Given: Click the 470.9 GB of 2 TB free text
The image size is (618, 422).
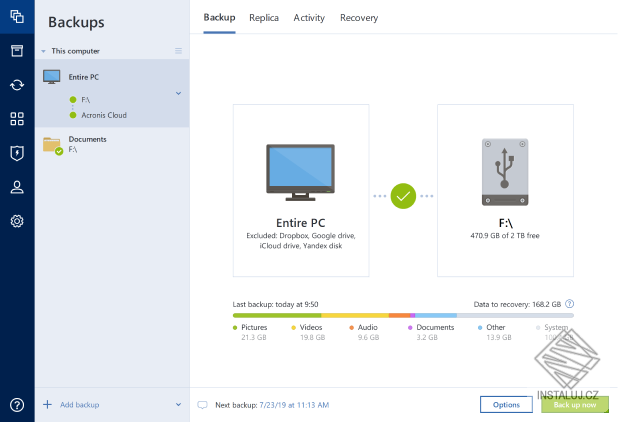Looking at the screenshot, I should 505,236.
